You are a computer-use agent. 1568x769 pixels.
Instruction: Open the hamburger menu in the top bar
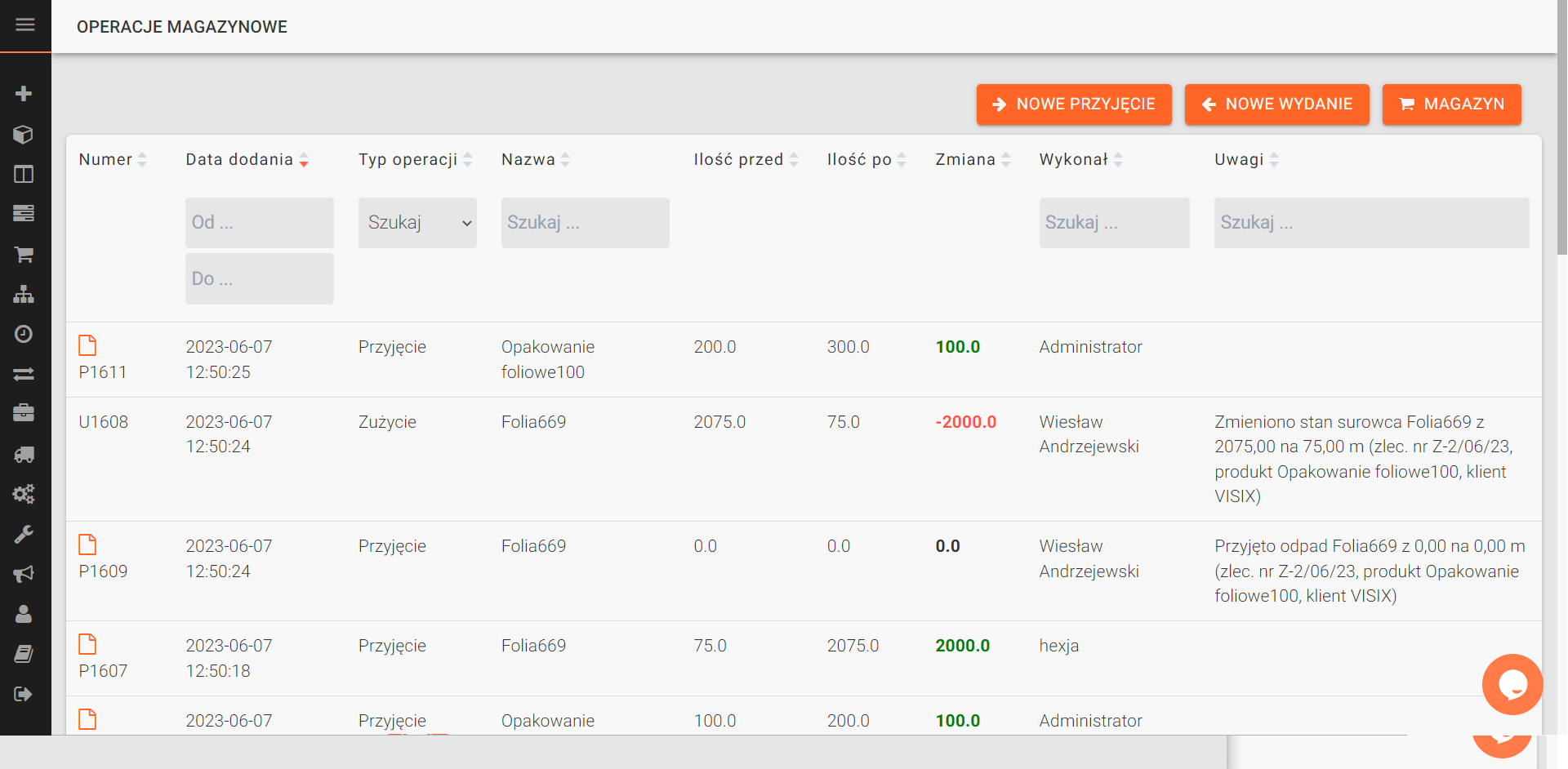pos(25,25)
